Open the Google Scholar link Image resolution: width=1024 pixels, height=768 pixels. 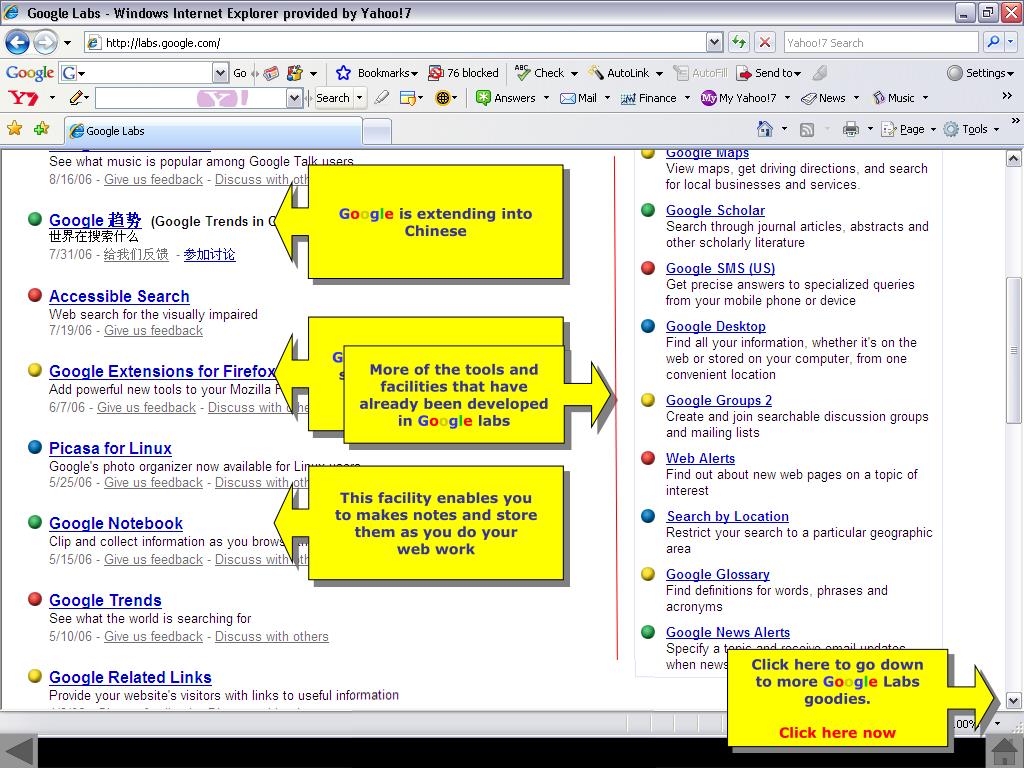pos(715,210)
